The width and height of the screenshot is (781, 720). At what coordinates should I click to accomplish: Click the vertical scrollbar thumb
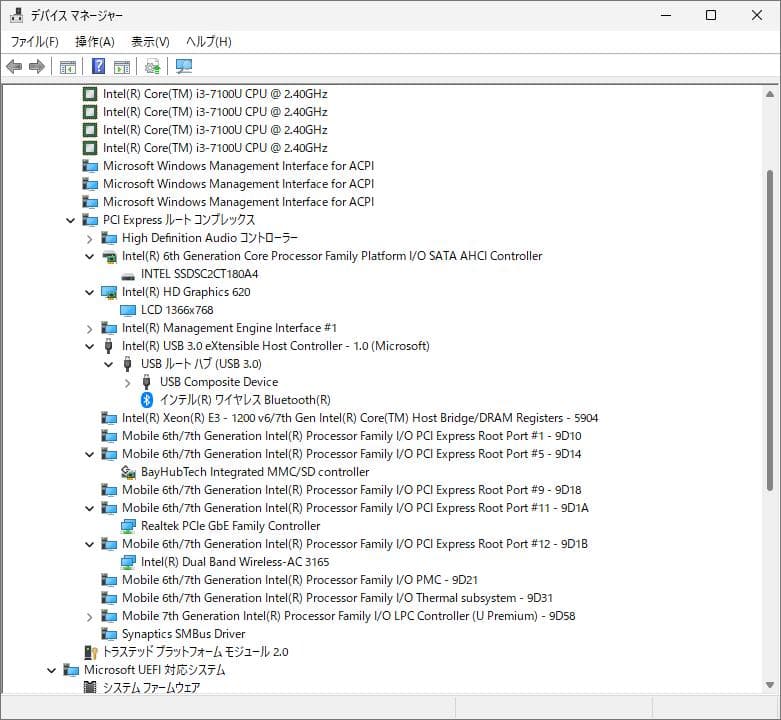[770, 331]
